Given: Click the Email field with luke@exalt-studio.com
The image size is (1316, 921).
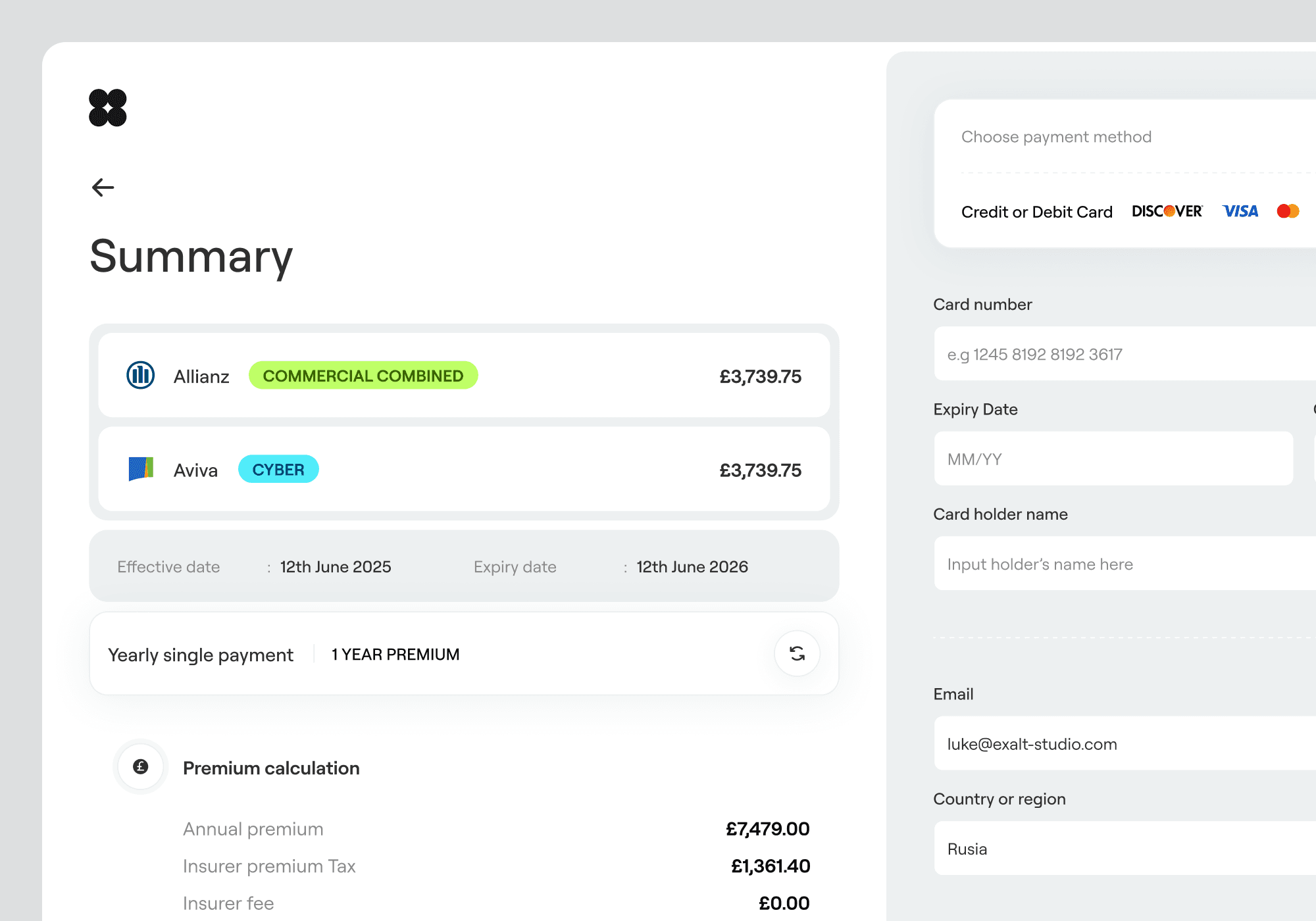Looking at the screenshot, I should point(1125,743).
